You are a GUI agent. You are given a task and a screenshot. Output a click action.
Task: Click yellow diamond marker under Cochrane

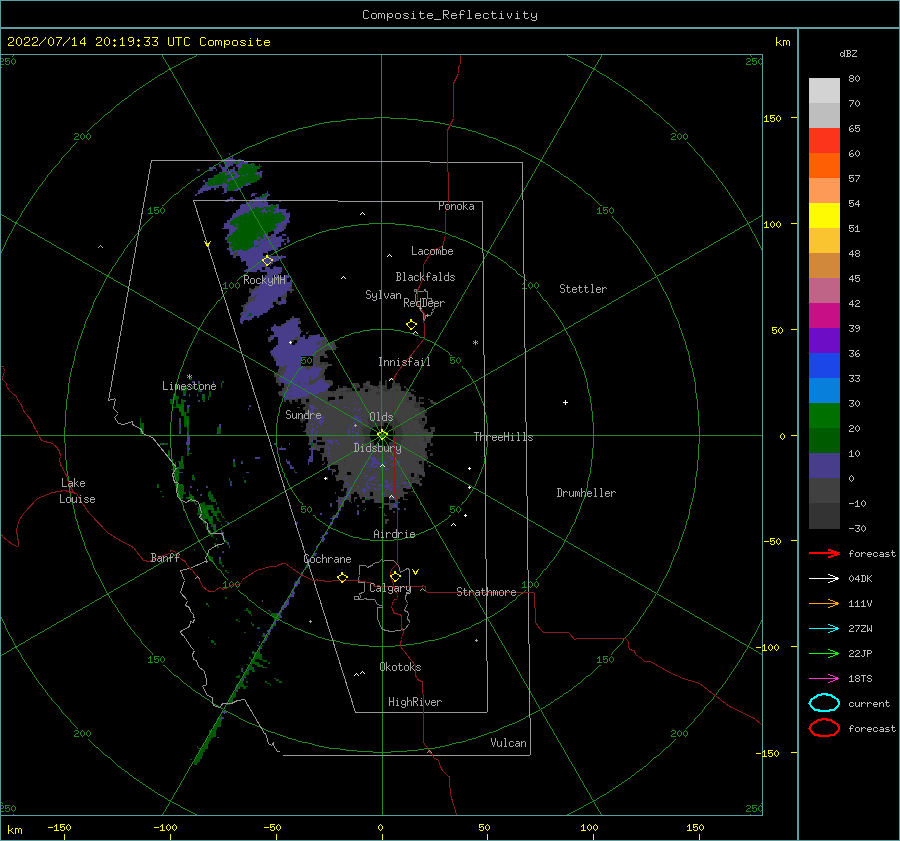tap(343, 577)
